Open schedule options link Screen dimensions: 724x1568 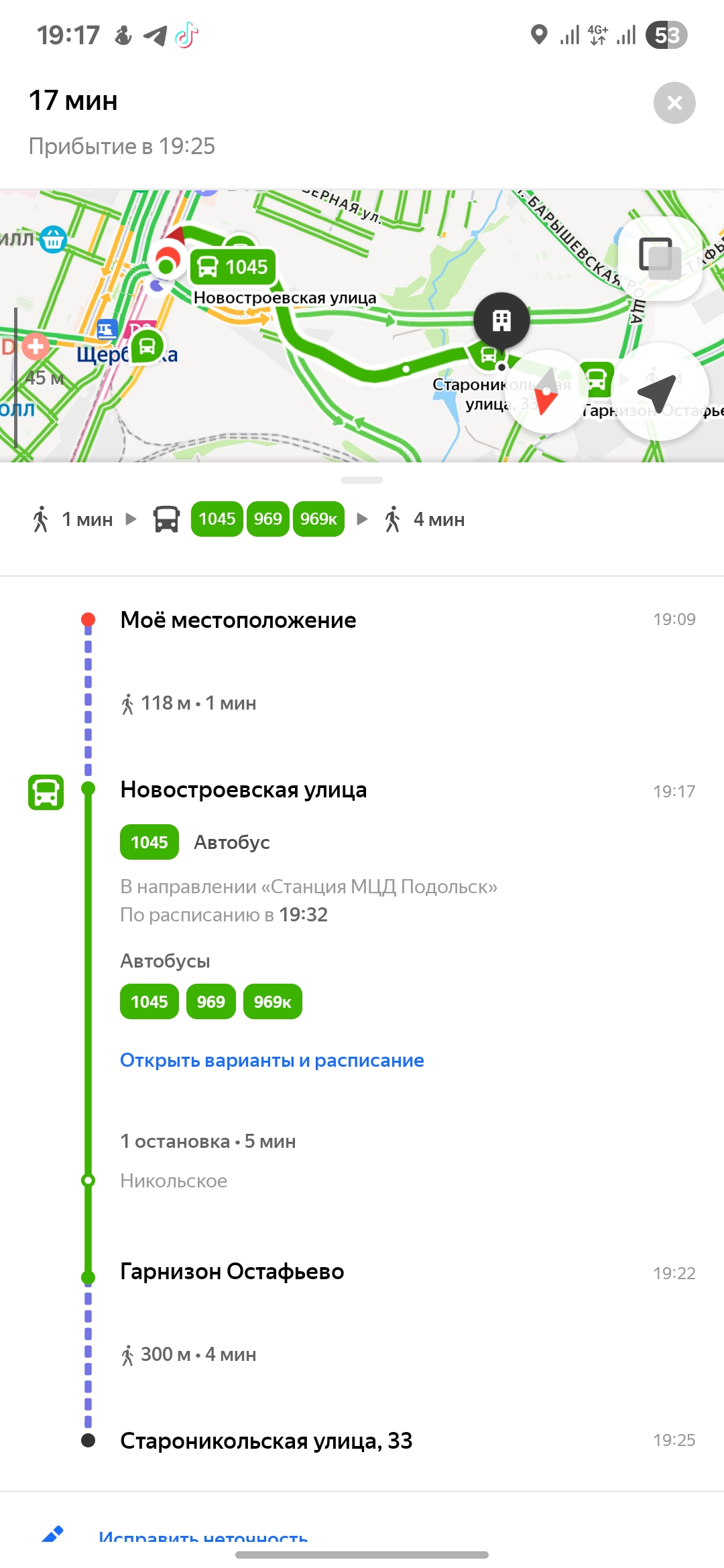pos(271,1060)
